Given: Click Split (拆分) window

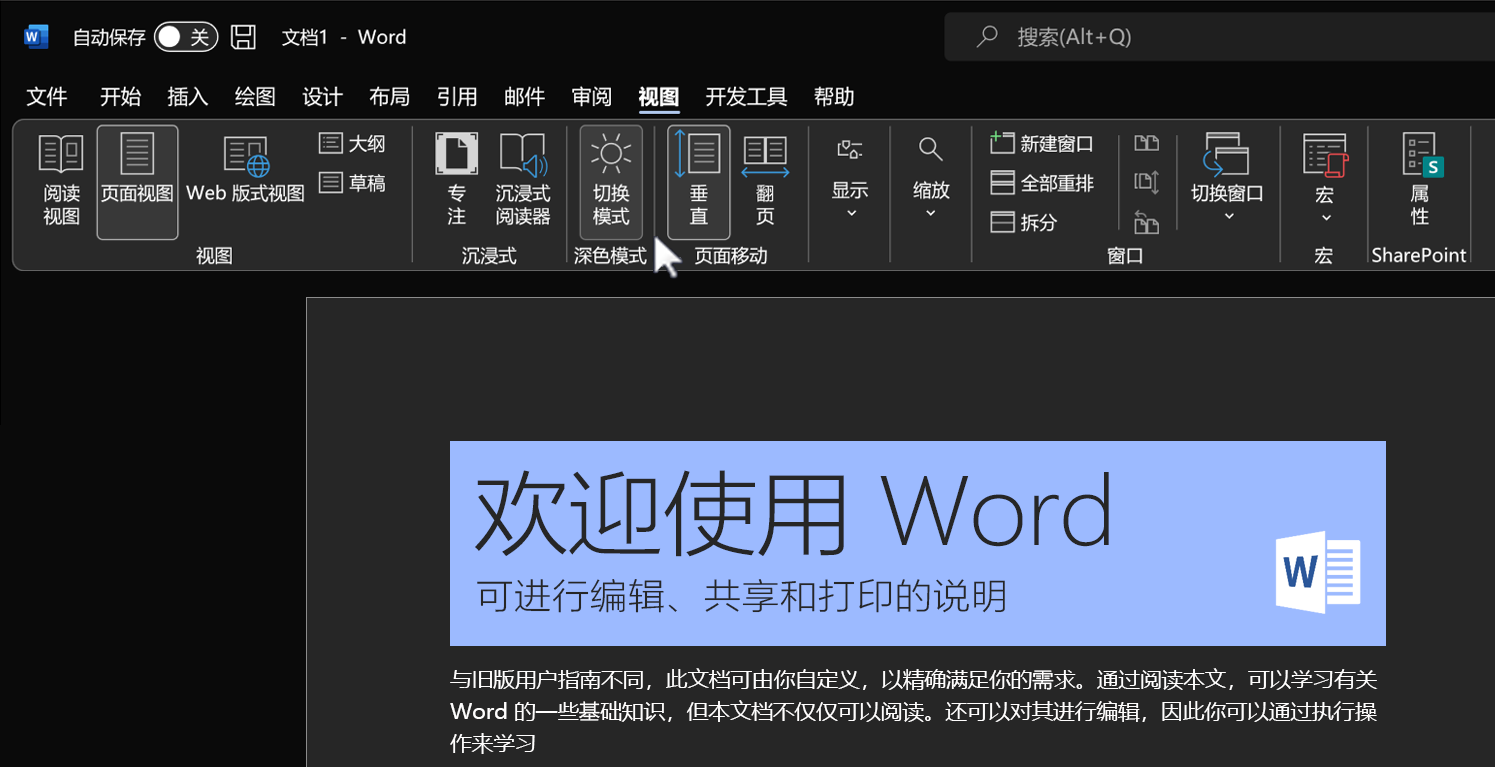Looking at the screenshot, I should tap(1024, 222).
